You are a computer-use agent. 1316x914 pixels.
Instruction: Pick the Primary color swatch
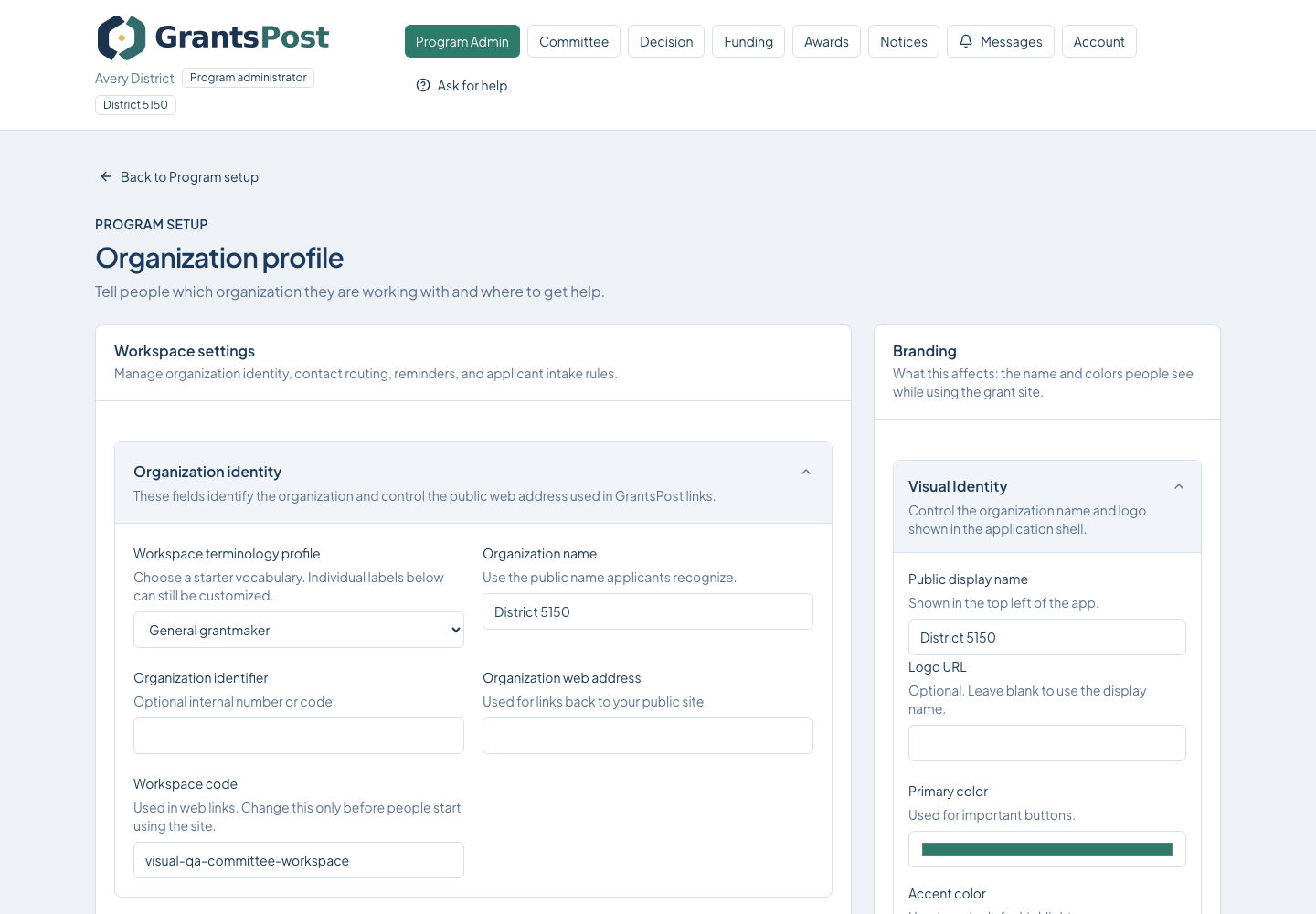click(1047, 849)
